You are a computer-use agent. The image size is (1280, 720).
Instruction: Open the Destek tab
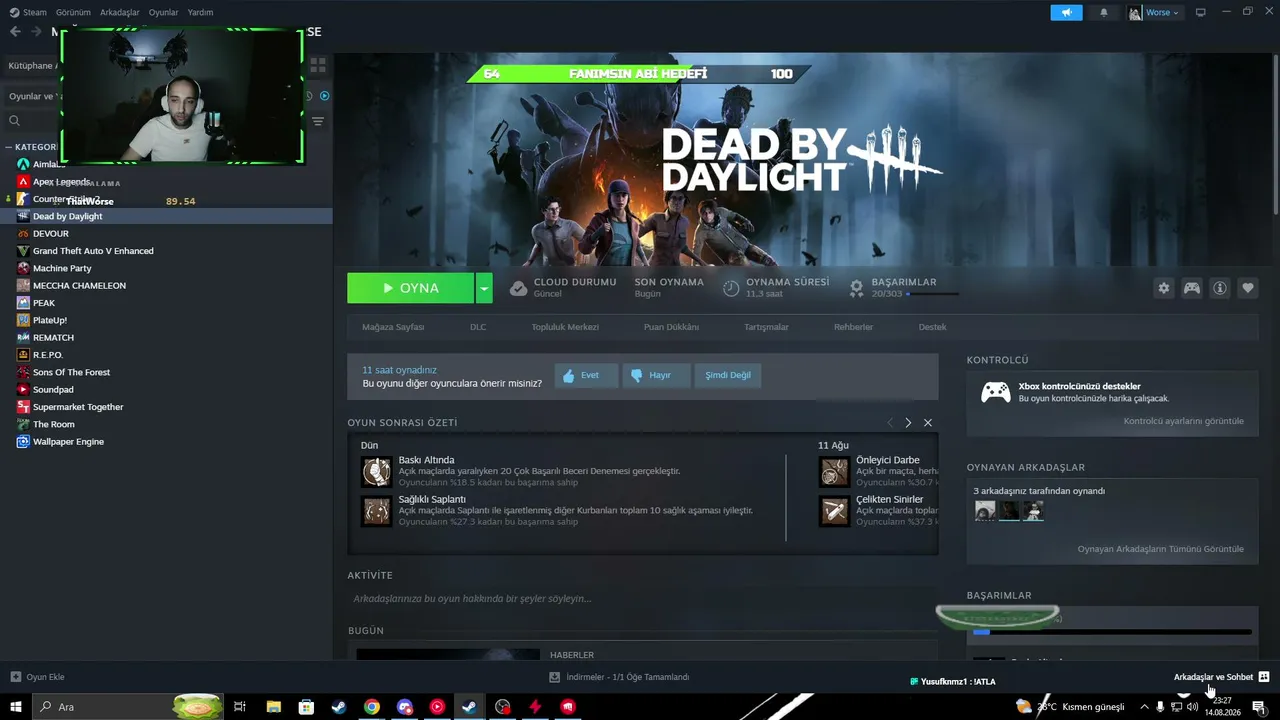(932, 327)
